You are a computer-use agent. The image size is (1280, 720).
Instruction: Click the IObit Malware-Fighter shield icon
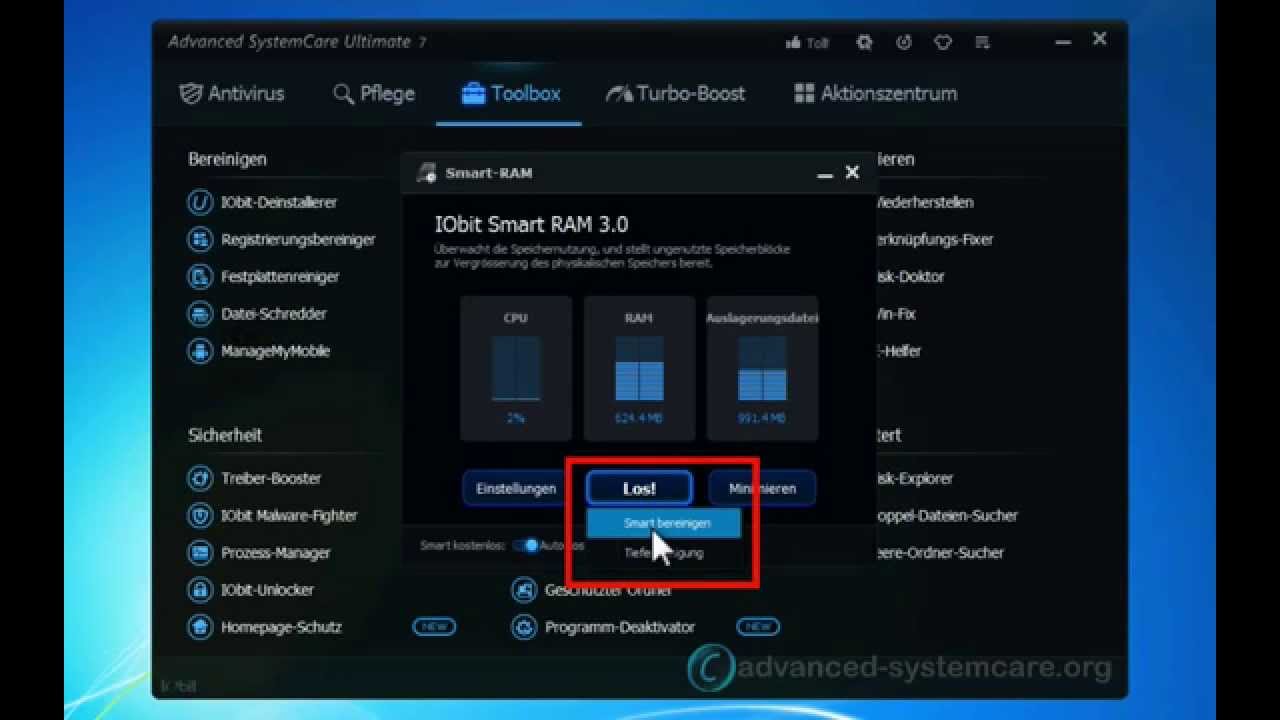[200, 515]
